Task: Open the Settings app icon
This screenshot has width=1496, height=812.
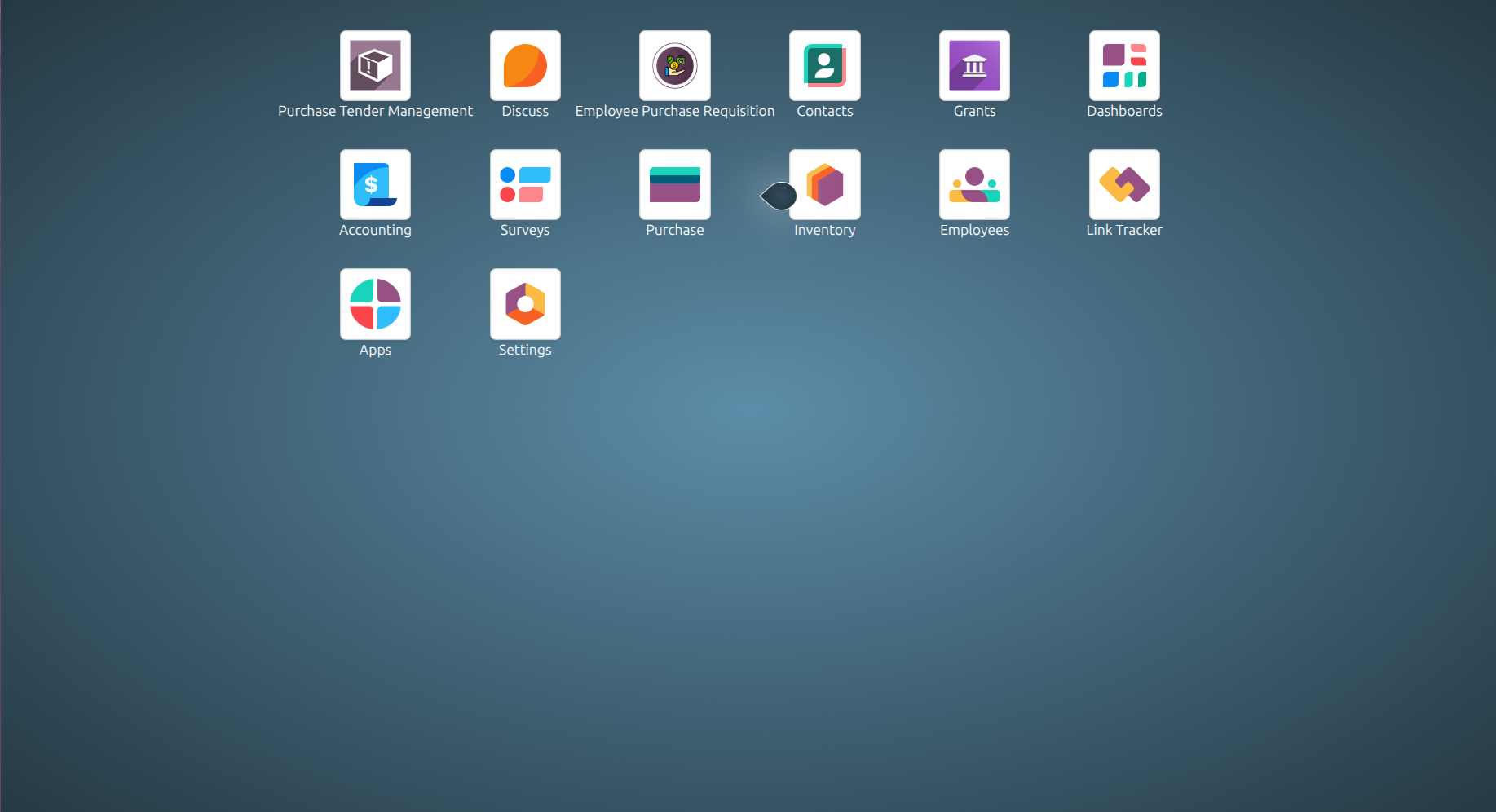Action: pos(525,304)
